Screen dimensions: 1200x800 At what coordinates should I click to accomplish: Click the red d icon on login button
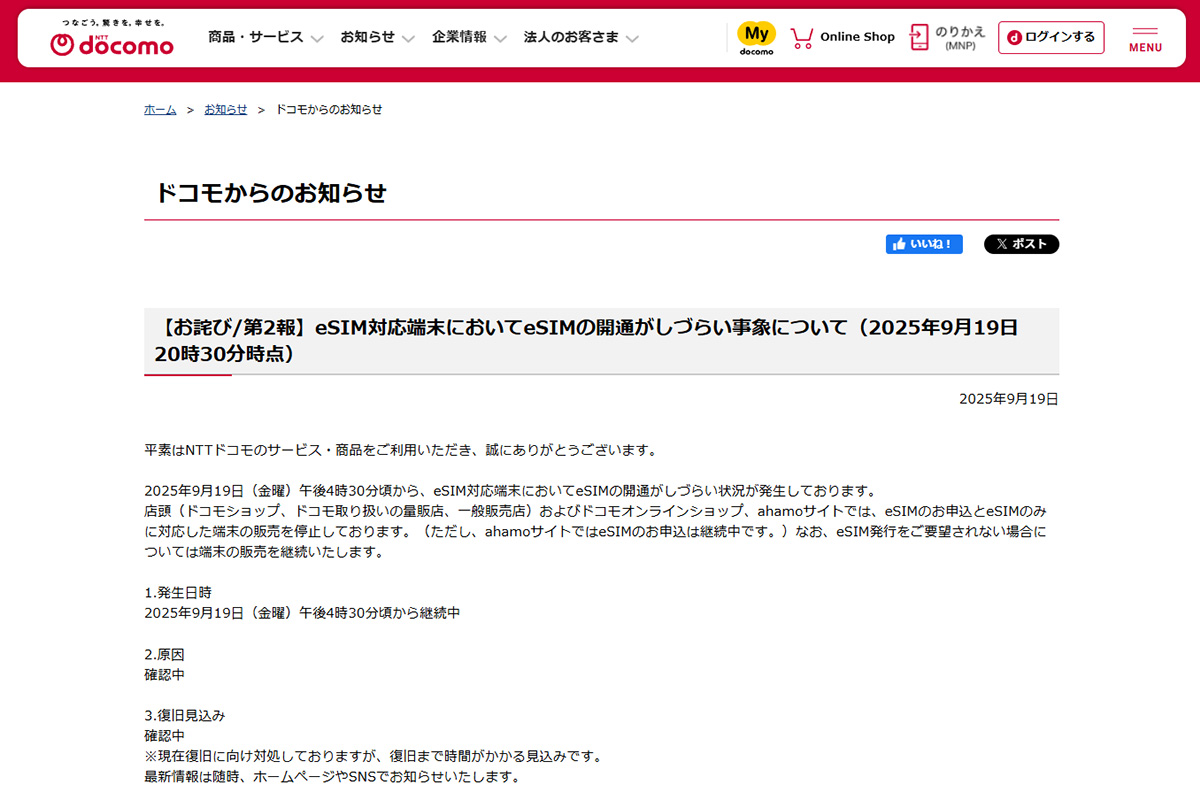[1014, 38]
